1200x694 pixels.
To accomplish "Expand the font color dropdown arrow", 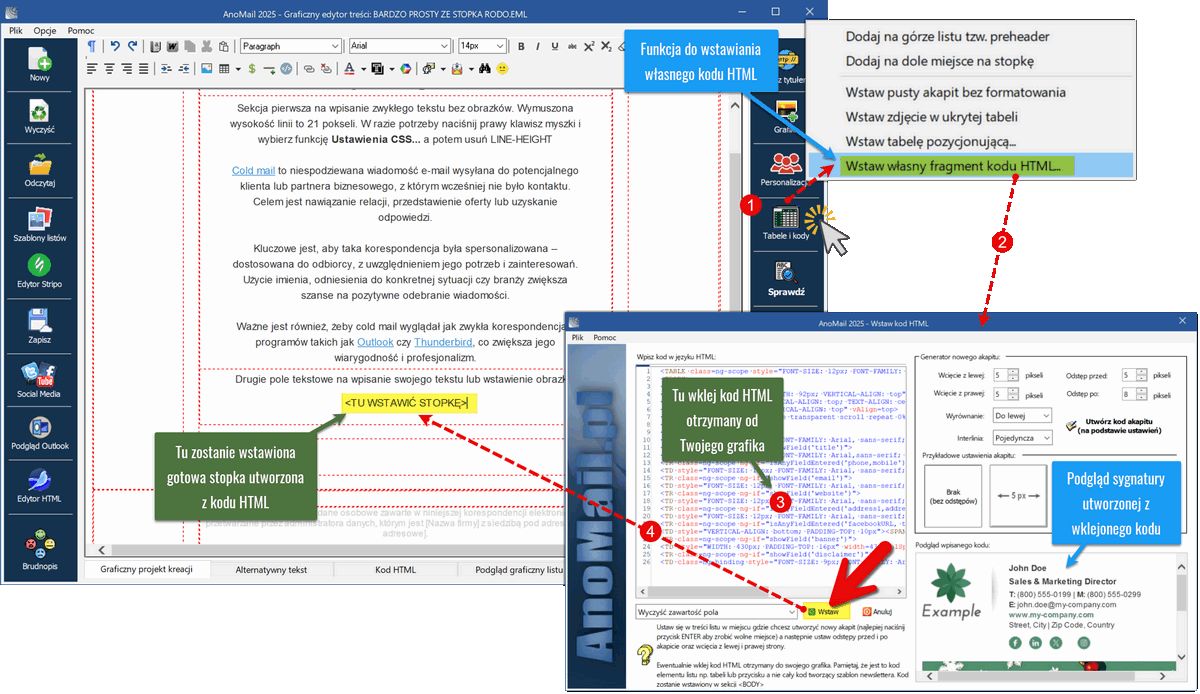I will point(364,68).
